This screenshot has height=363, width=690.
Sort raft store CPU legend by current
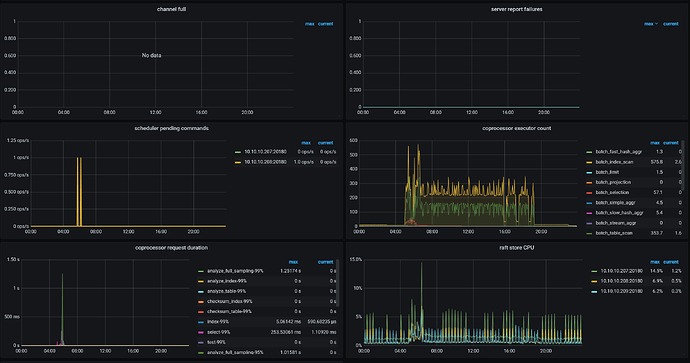[x=671, y=262]
